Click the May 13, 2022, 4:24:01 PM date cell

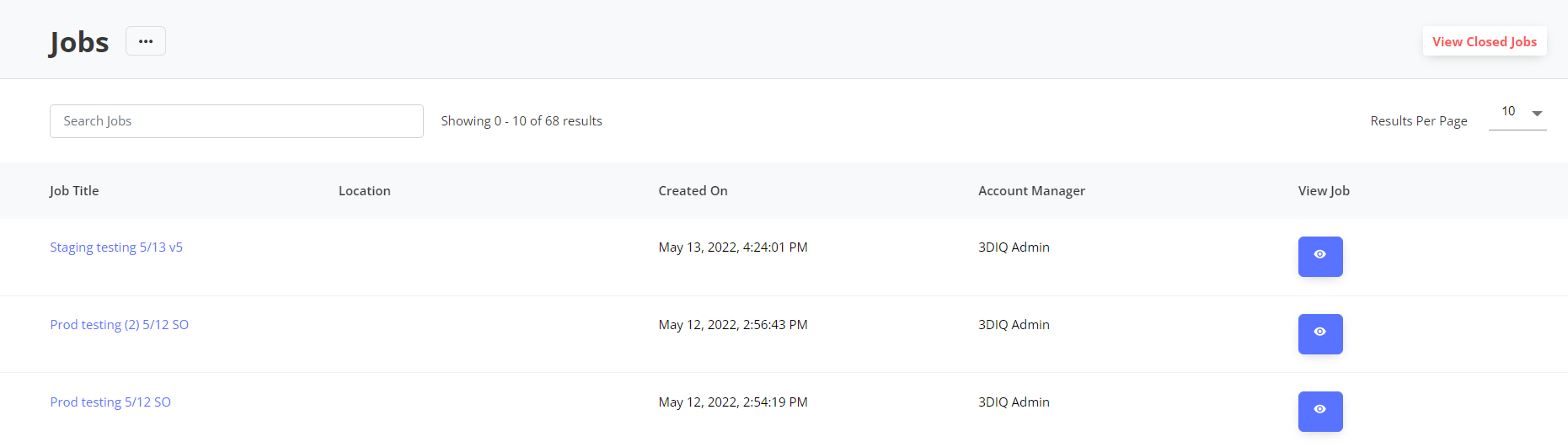[733, 247]
